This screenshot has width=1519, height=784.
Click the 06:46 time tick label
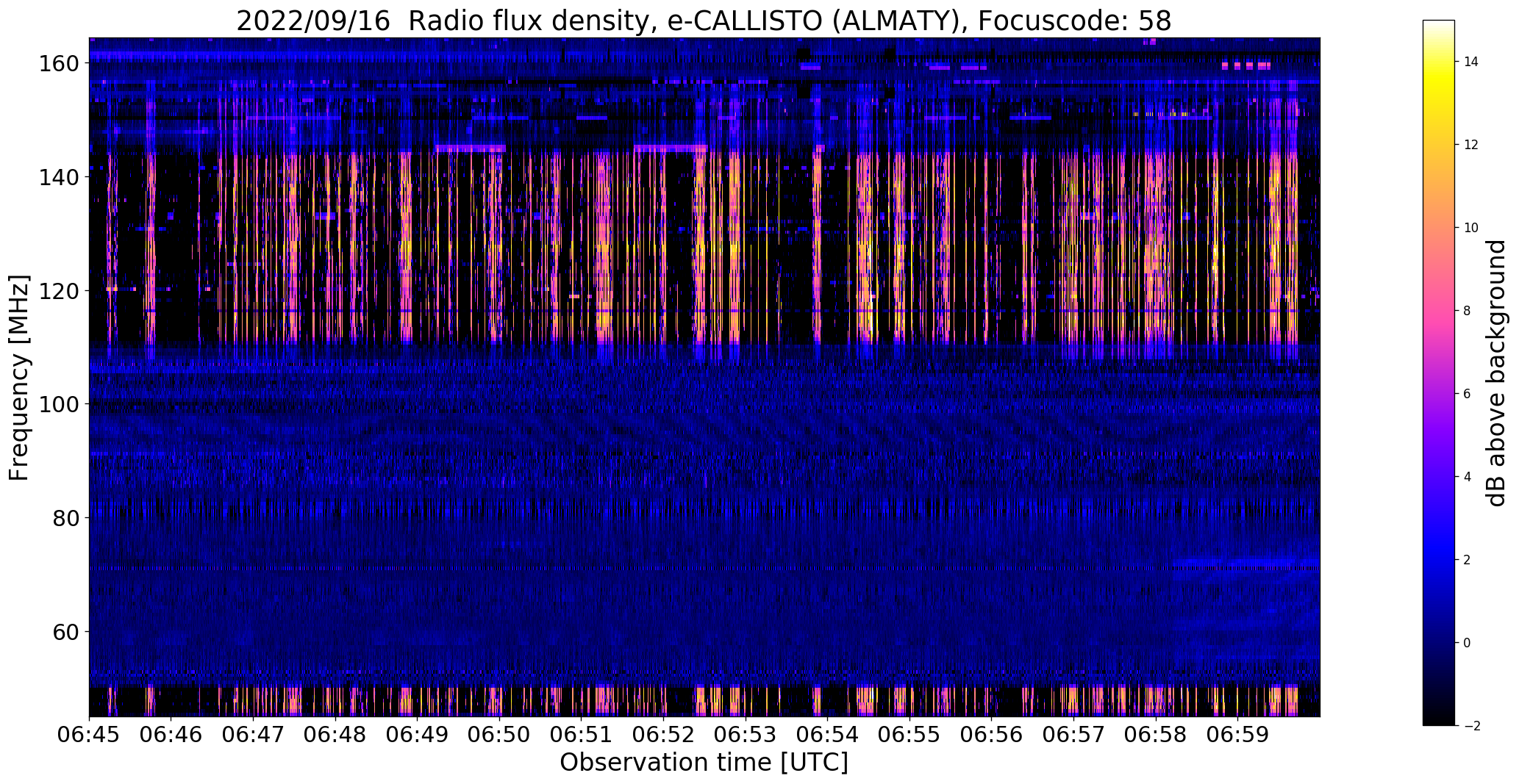(x=171, y=735)
